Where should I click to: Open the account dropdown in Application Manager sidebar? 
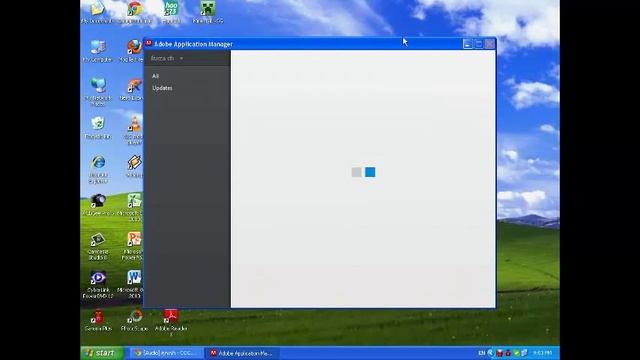click(167, 58)
